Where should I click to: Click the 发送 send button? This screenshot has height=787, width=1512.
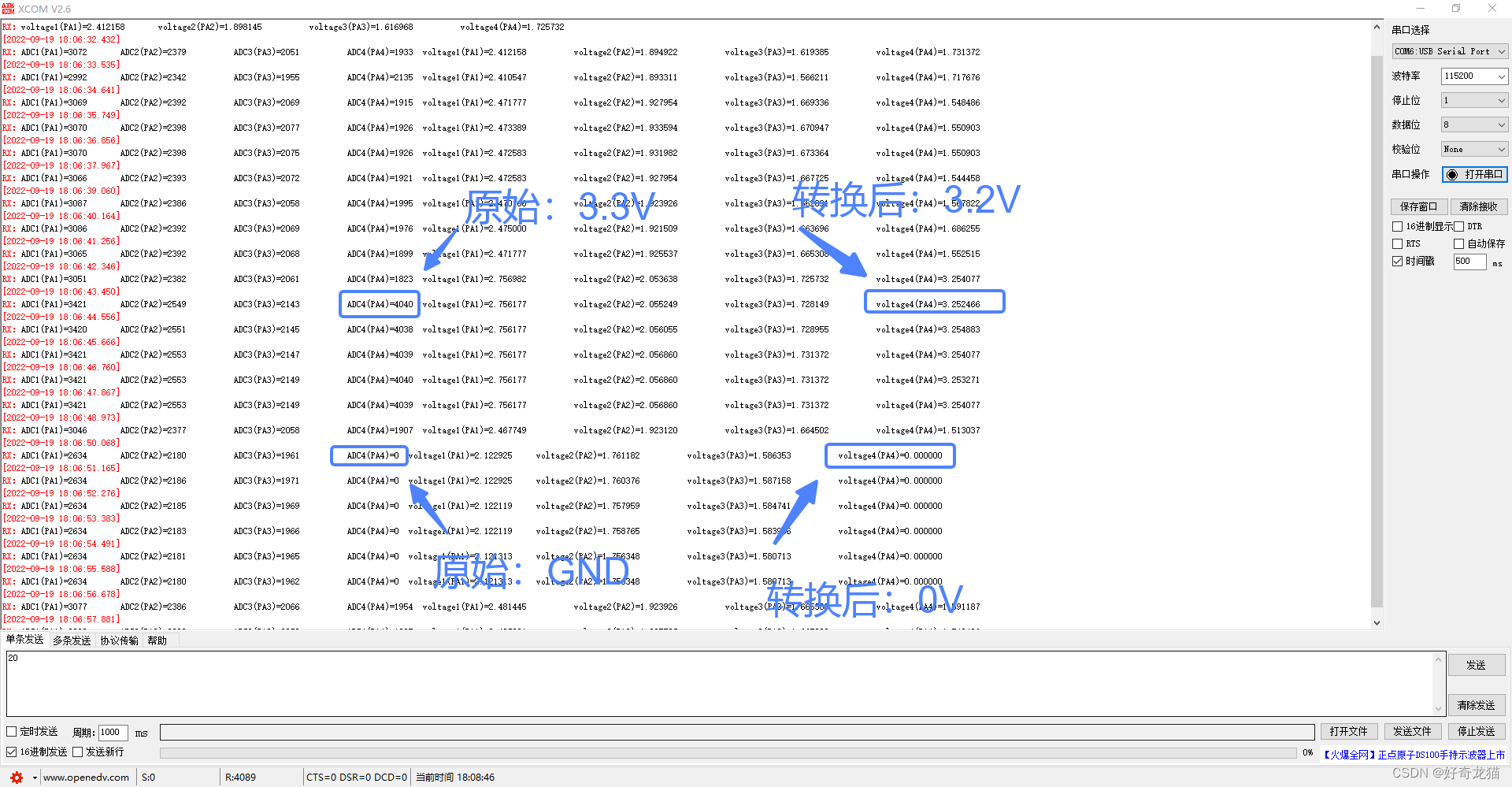(1477, 665)
